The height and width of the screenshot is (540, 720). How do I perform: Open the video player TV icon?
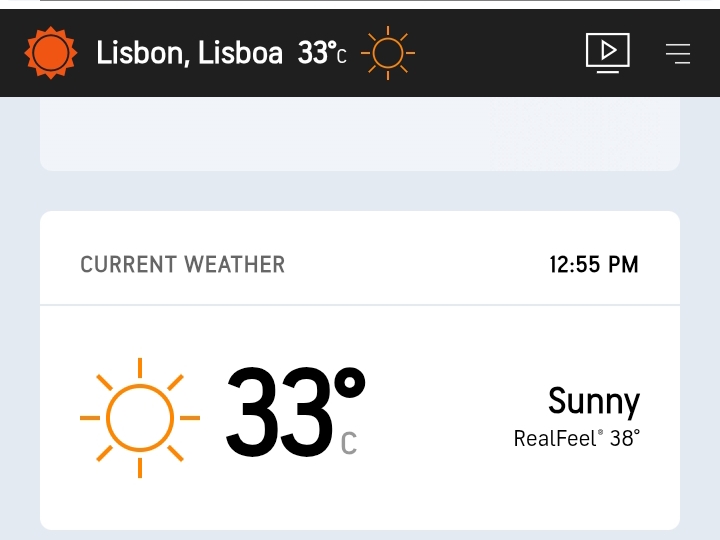coord(607,53)
